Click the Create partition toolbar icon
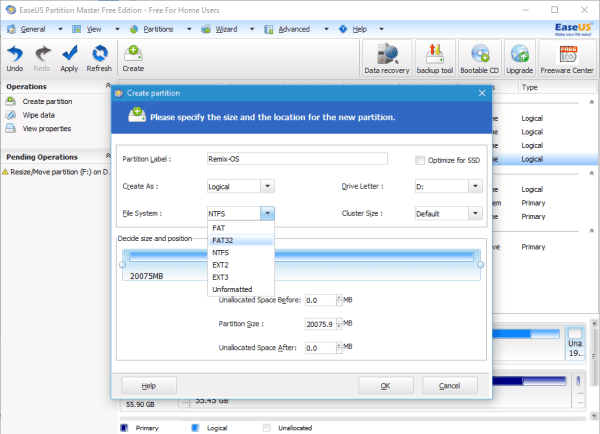600x434 pixels. [x=133, y=58]
